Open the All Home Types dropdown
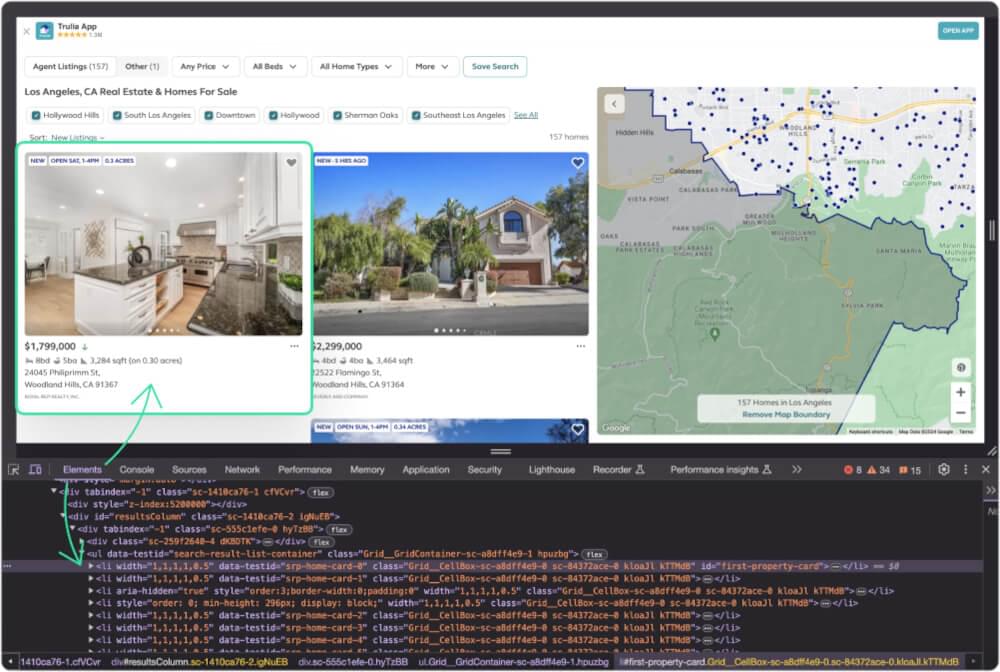Screen dimensions: 1000x672 pyautogui.click(x=356, y=66)
